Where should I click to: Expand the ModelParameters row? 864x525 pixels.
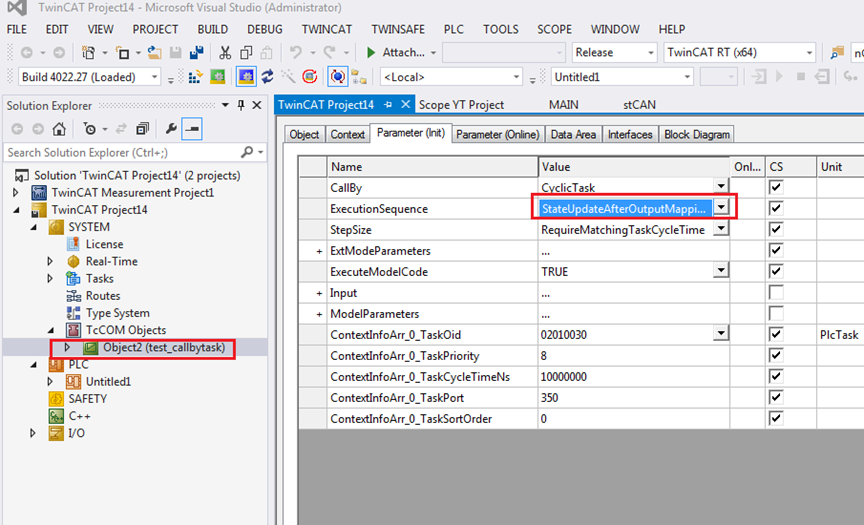(x=319, y=314)
